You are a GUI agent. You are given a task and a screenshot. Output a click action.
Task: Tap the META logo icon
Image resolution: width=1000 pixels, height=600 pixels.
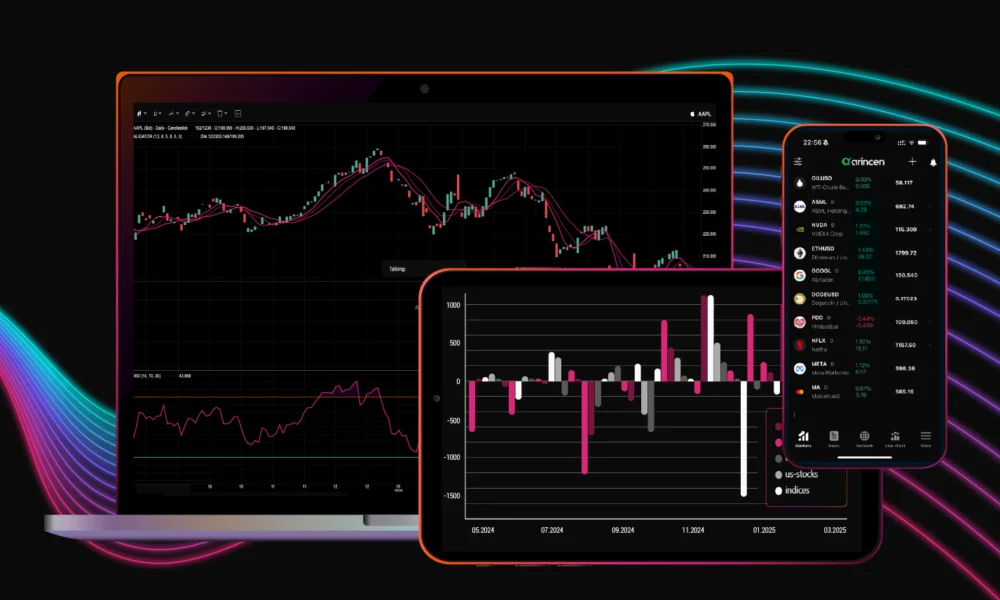(x=800, y=369)
